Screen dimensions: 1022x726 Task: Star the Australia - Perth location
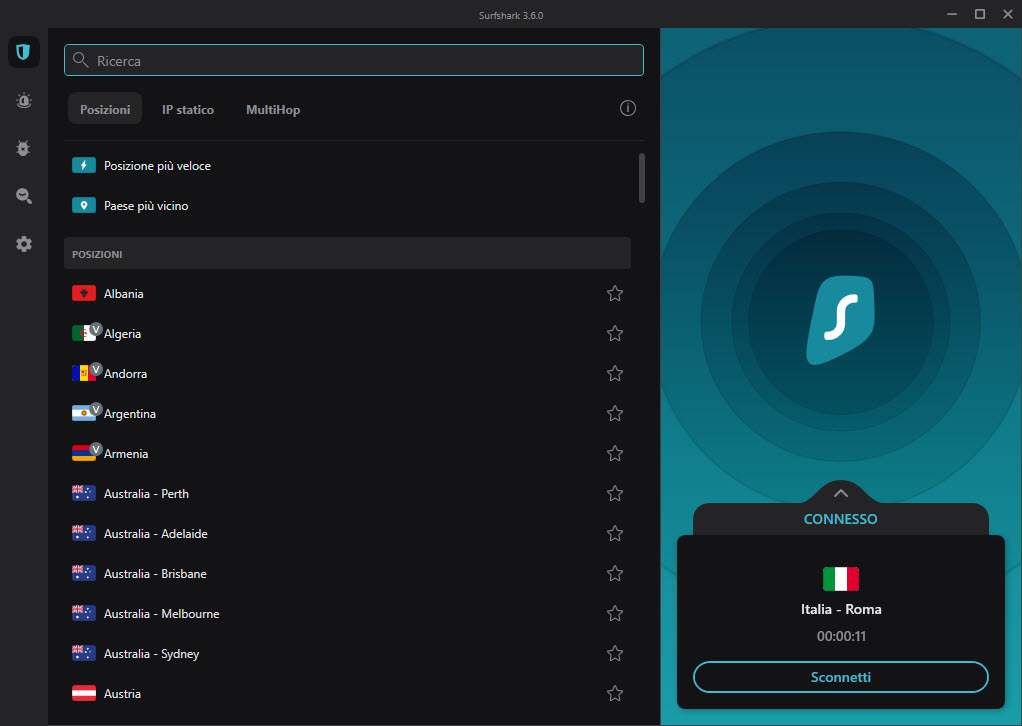pyautogui.click(x=615, y=493)
